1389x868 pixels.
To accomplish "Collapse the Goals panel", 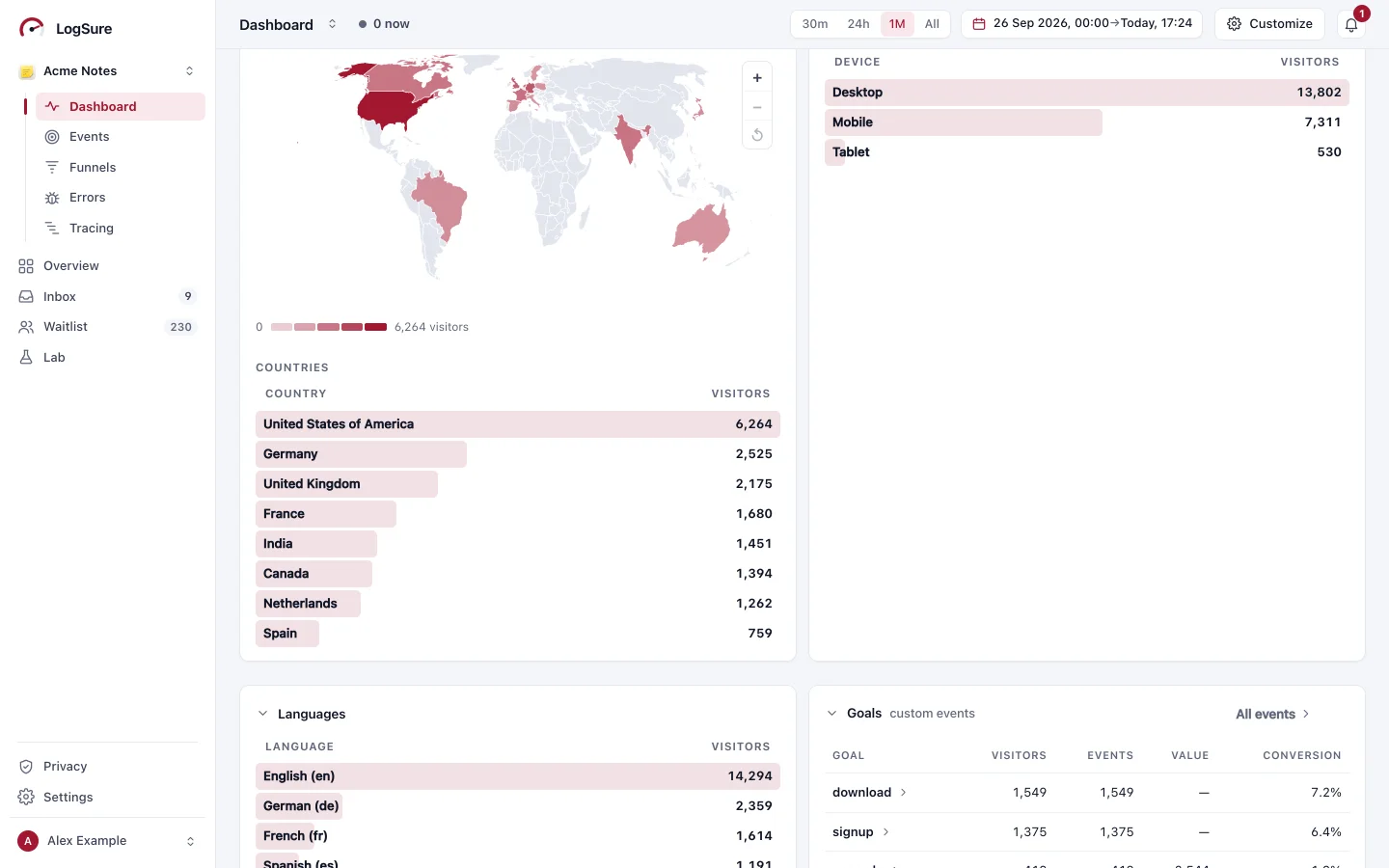I will (x=831, y=714).
